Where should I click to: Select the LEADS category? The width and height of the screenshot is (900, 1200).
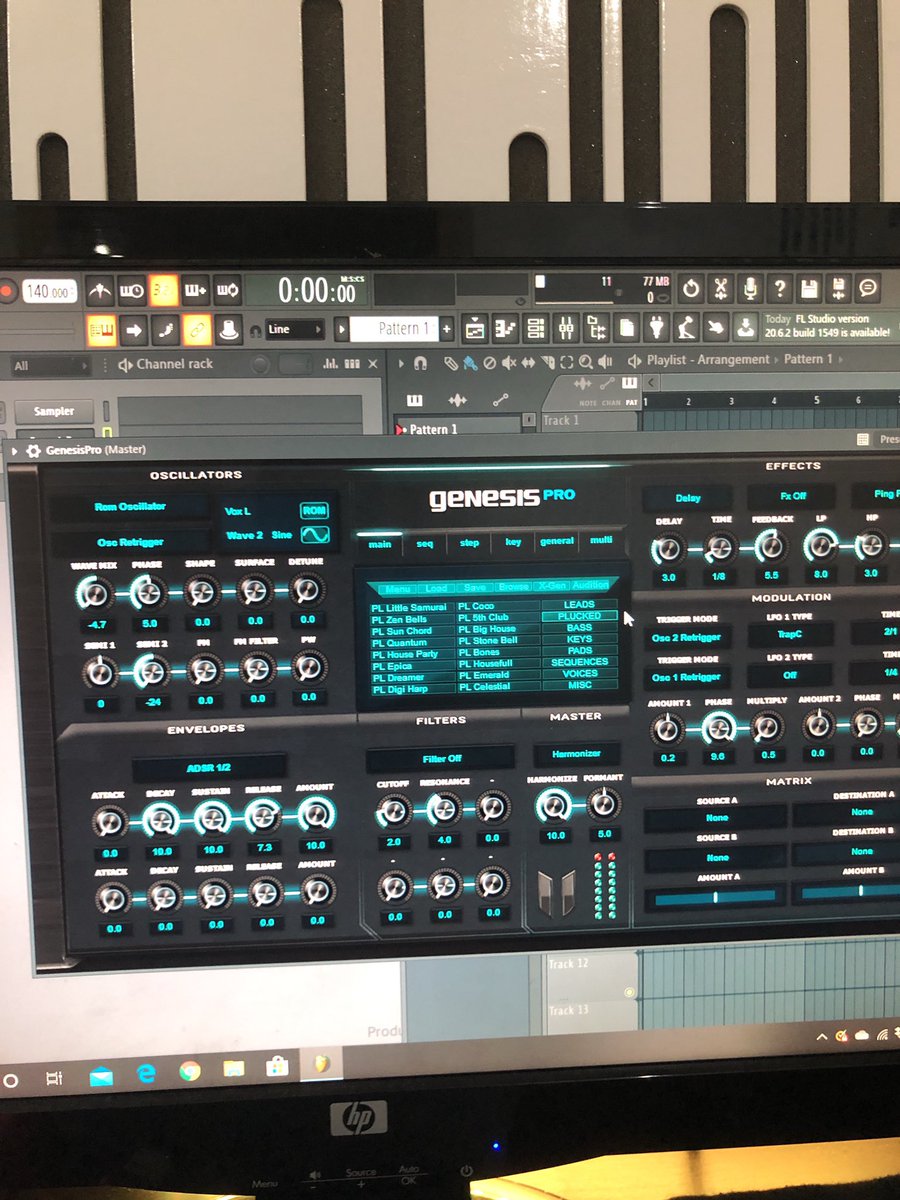click(579, 604)
